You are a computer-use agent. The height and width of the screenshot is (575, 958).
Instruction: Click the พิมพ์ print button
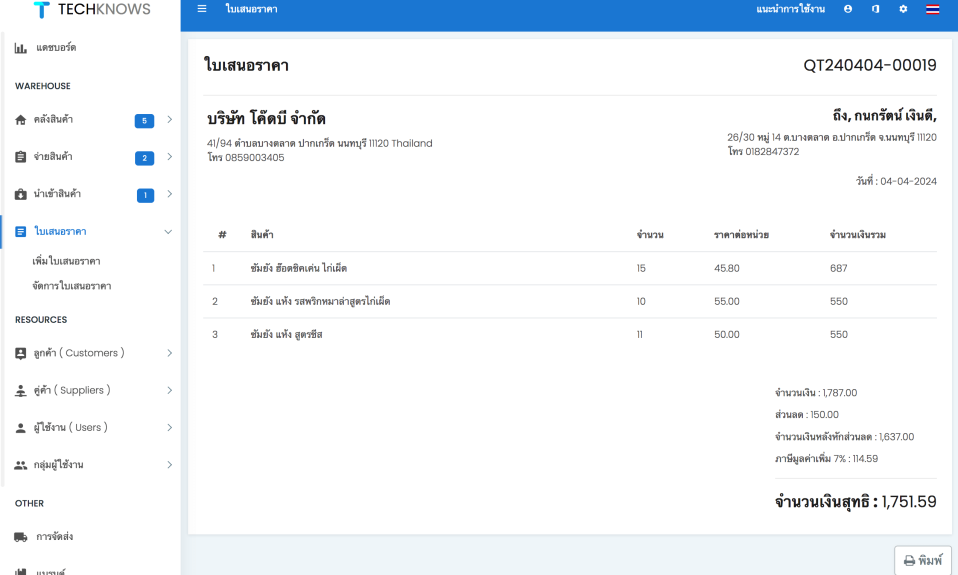pyautogui.click(x=923, y=560)
